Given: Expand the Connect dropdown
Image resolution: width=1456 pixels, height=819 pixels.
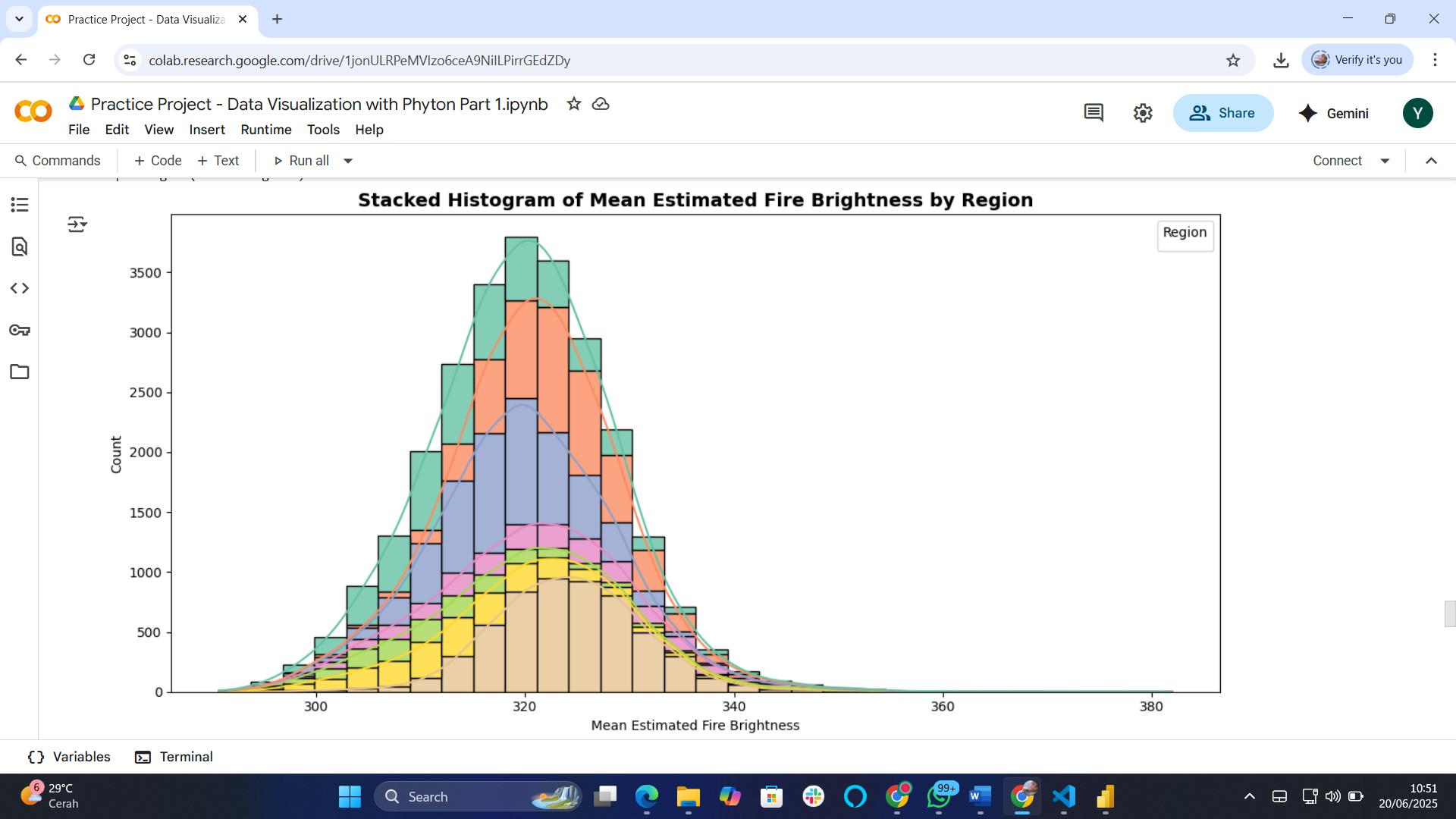Looking at the screenshot, I should [1386, 160].
